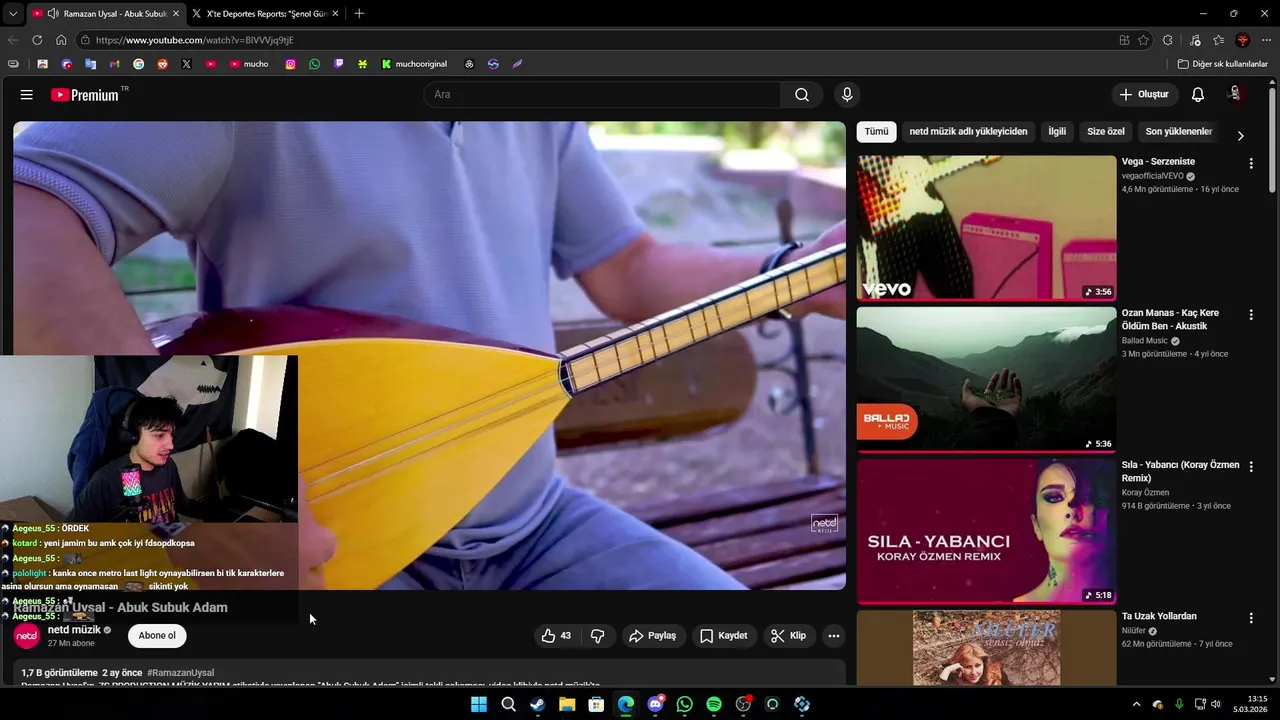Open the Ozan Manas Kaç Kere Öldüm Ben thumbnail

click(x=986, y=379)
